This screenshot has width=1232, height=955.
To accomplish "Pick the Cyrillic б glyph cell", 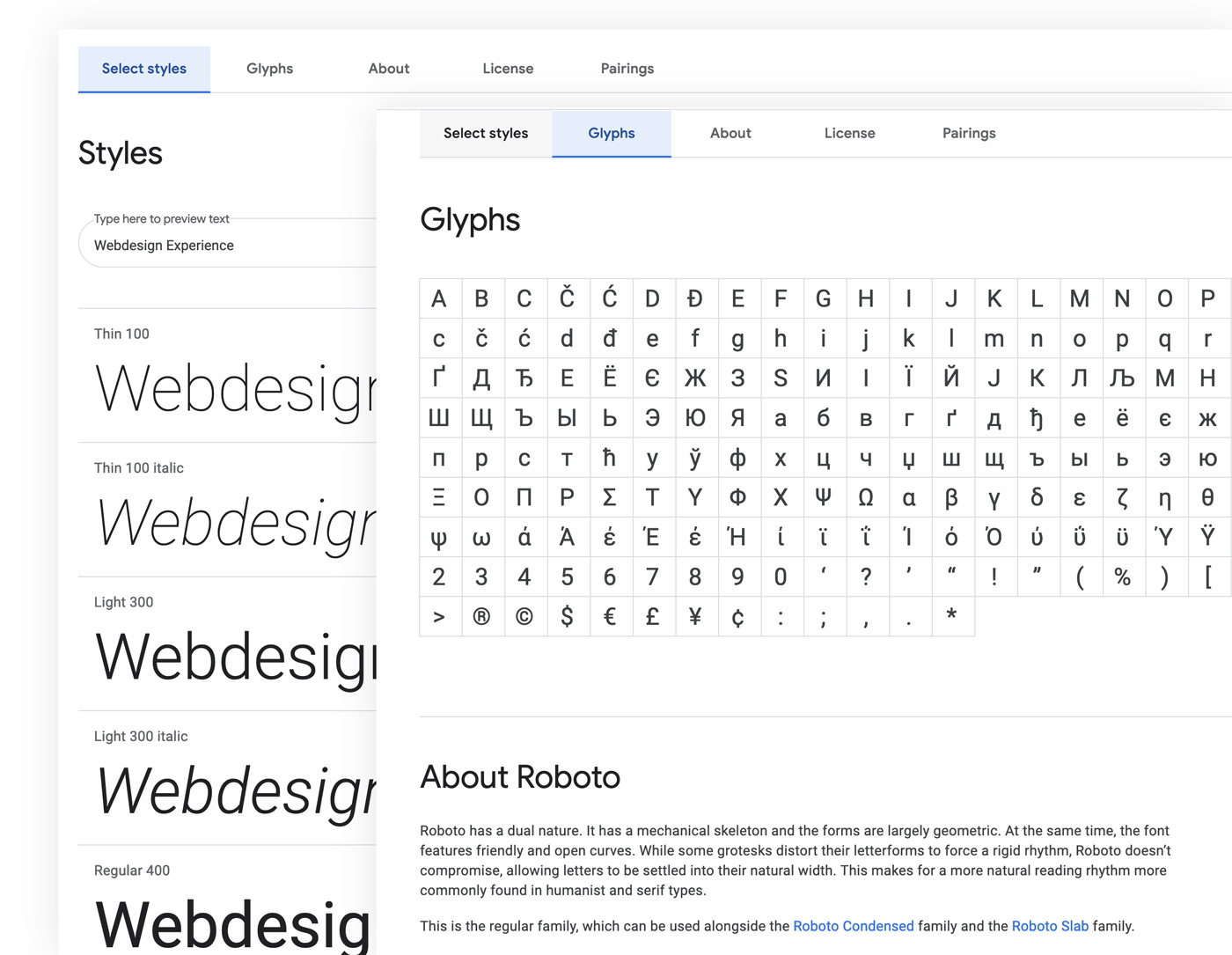I will point(823,418).
